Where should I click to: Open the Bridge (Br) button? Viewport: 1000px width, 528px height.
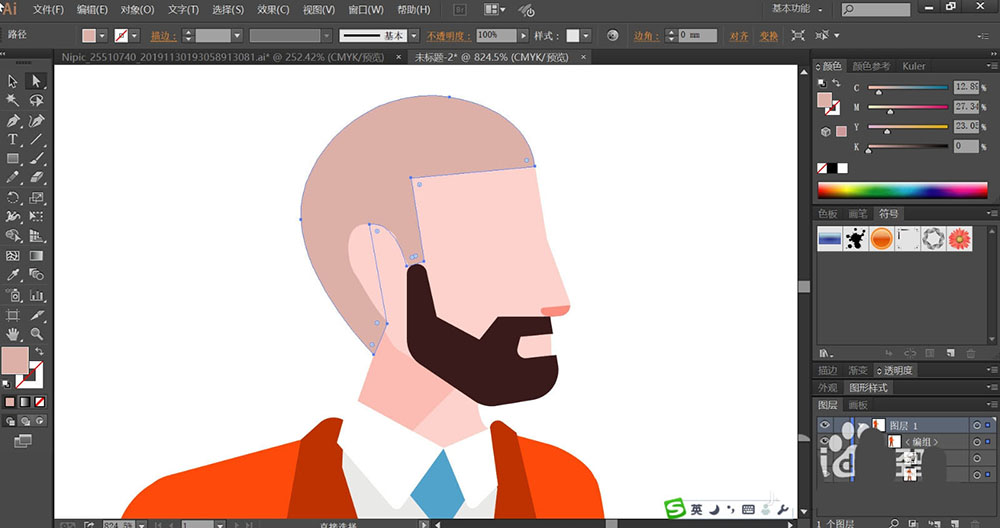click(x=459, y=10)
